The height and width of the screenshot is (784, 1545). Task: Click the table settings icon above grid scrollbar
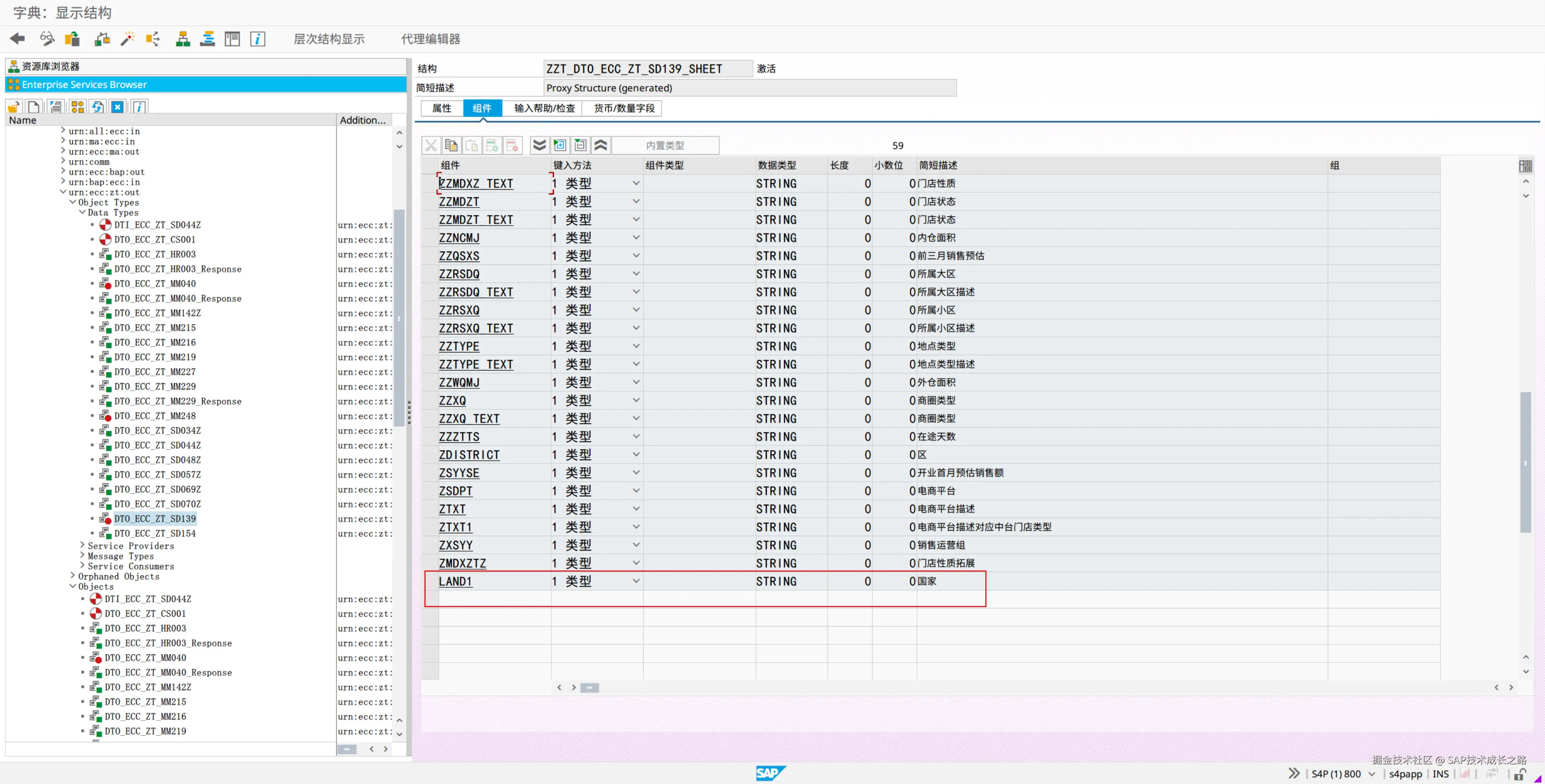coord(1525,166)
